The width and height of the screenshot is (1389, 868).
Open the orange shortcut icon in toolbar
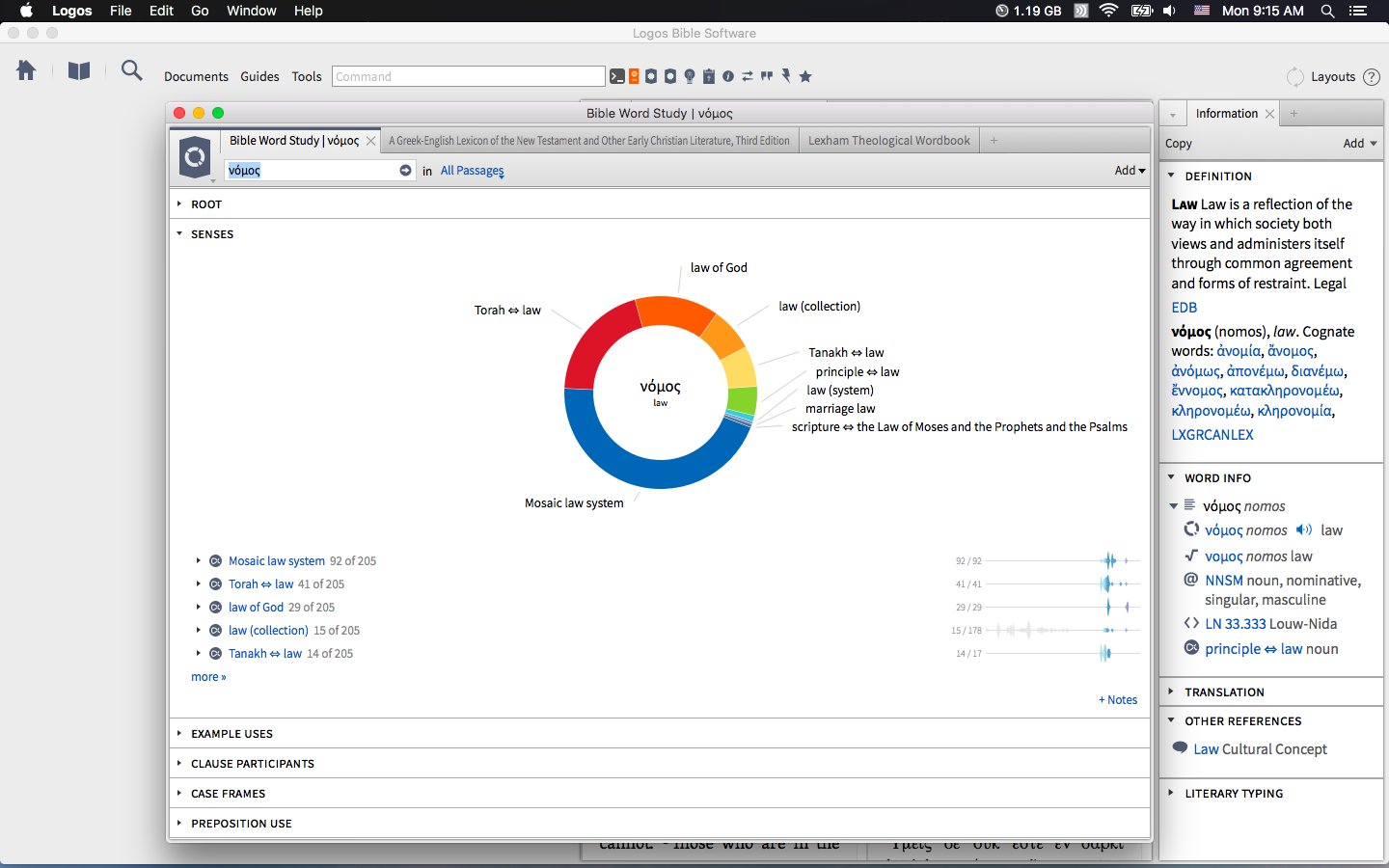point(634,76)
